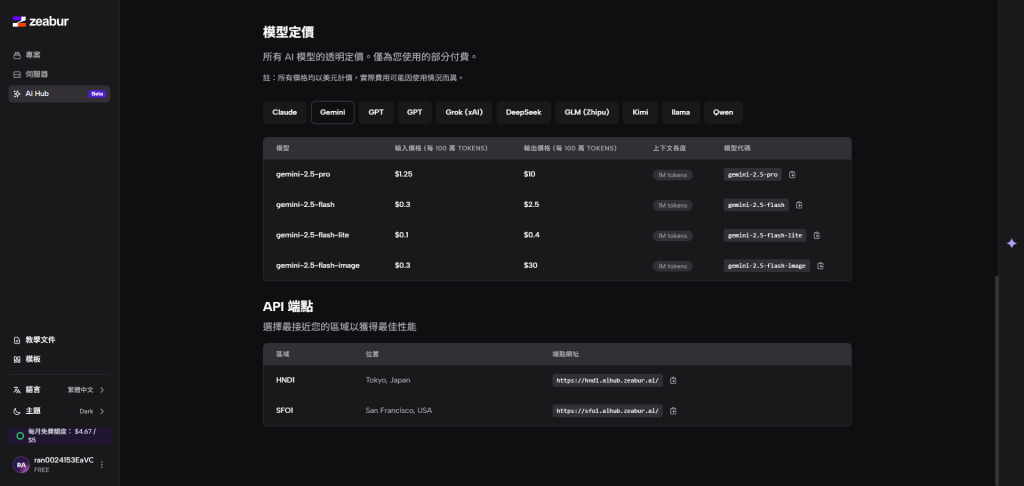Switch to the Claude pricing tab
1024x486 pixels.
coord(285,112)
